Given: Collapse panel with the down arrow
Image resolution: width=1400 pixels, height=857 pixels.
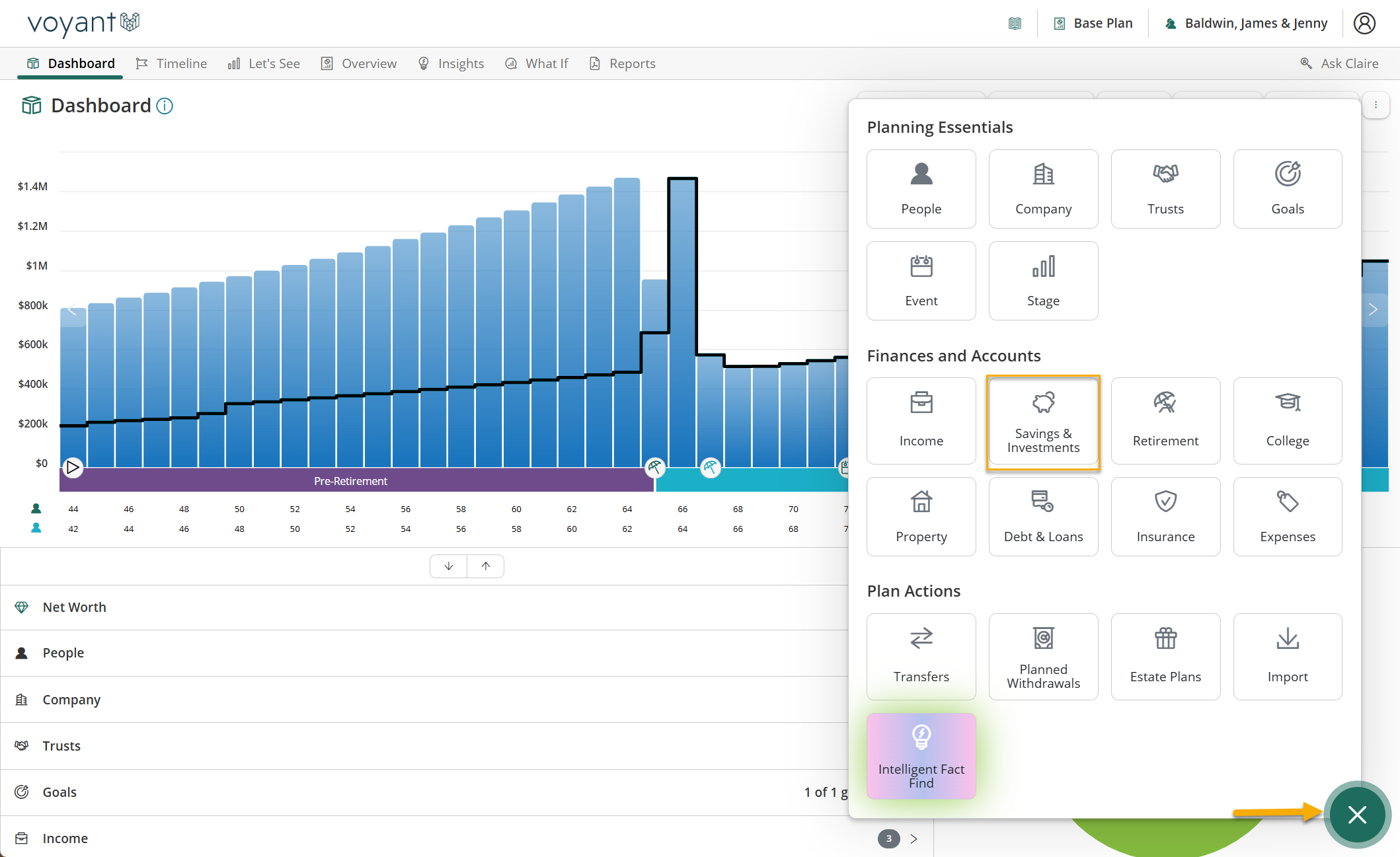Looking at the screenshot, I should click(x=449, y=566).
